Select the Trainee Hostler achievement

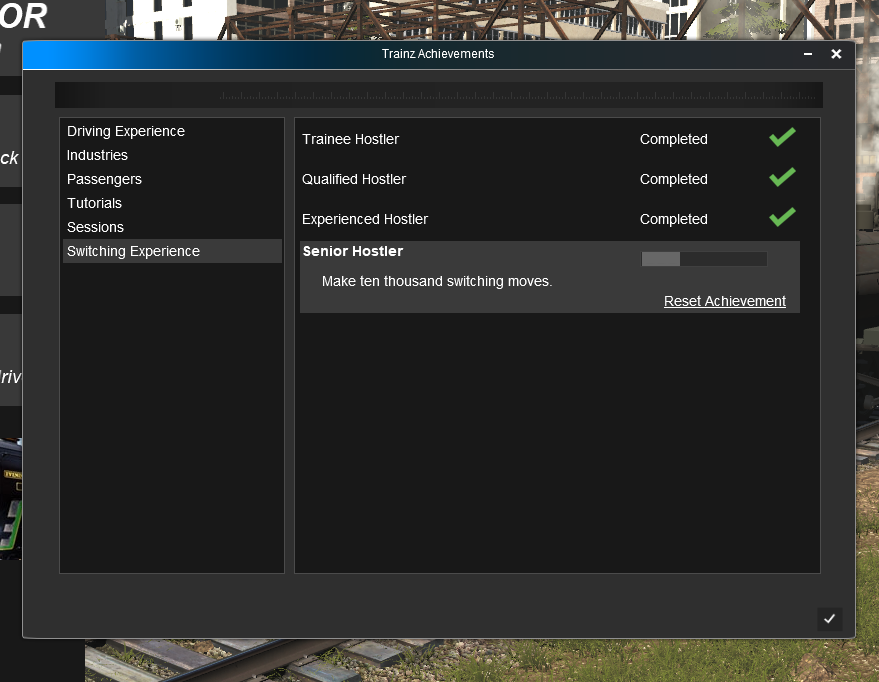click(x=350, y=139)
